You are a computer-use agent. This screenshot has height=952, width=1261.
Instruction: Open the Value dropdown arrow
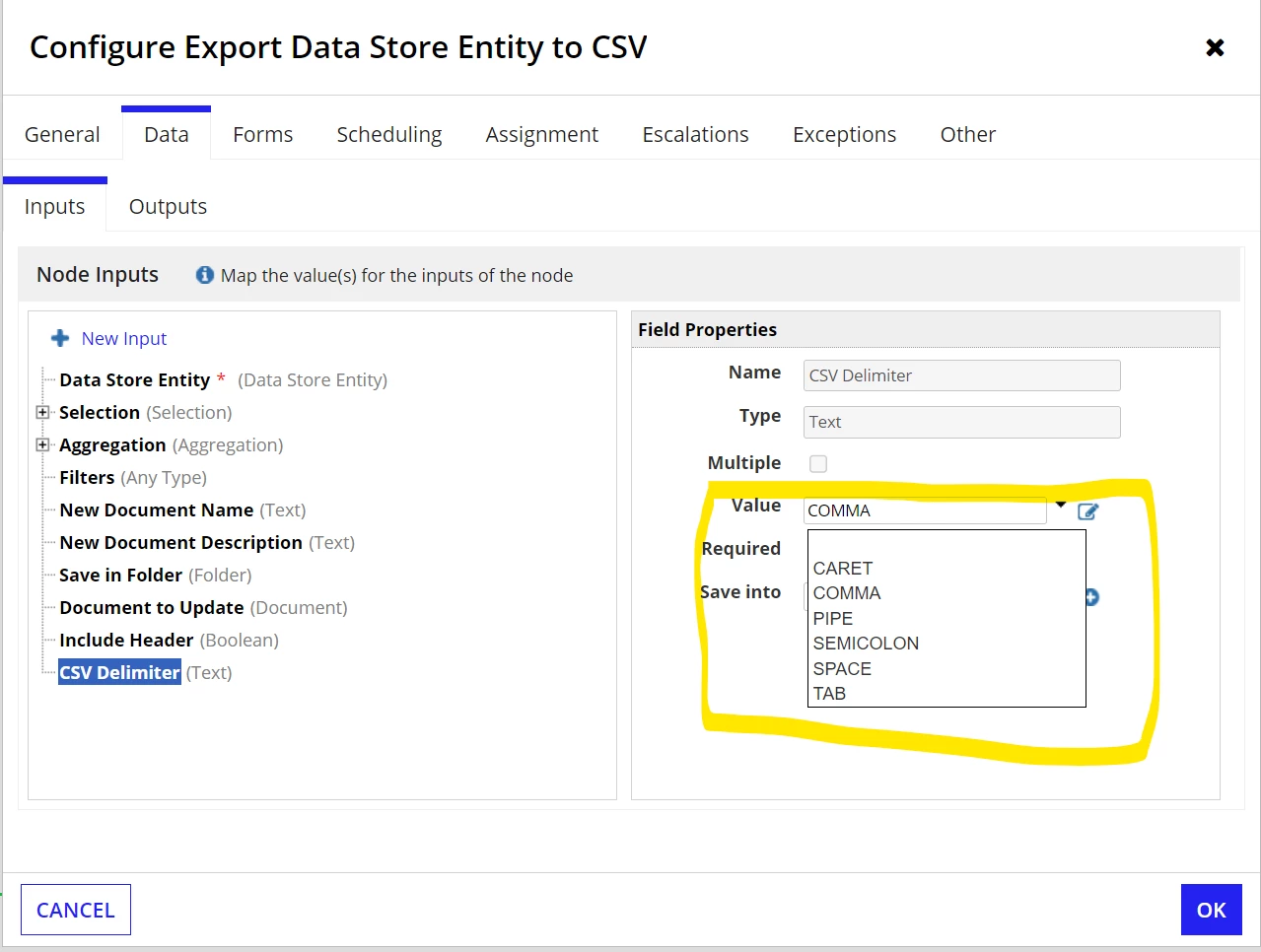point(1061,505)
